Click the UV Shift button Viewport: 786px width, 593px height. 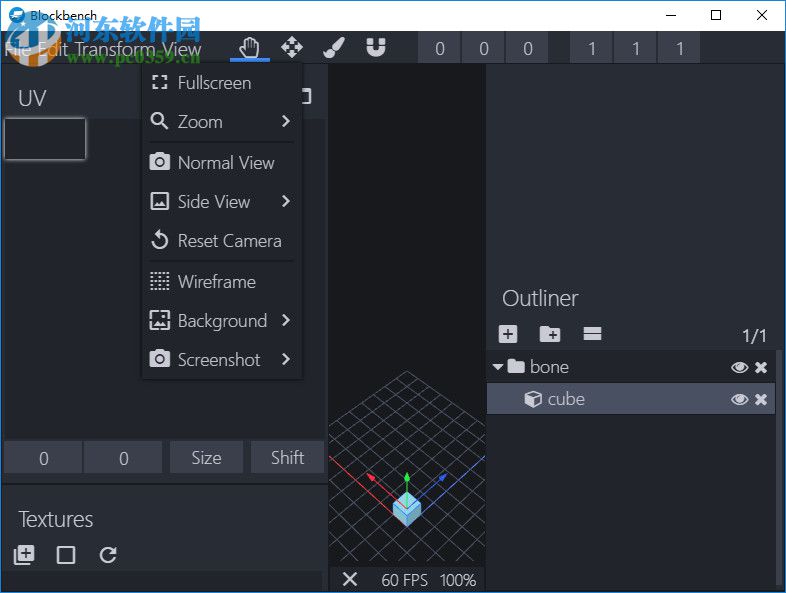click(x=288, y=458)
